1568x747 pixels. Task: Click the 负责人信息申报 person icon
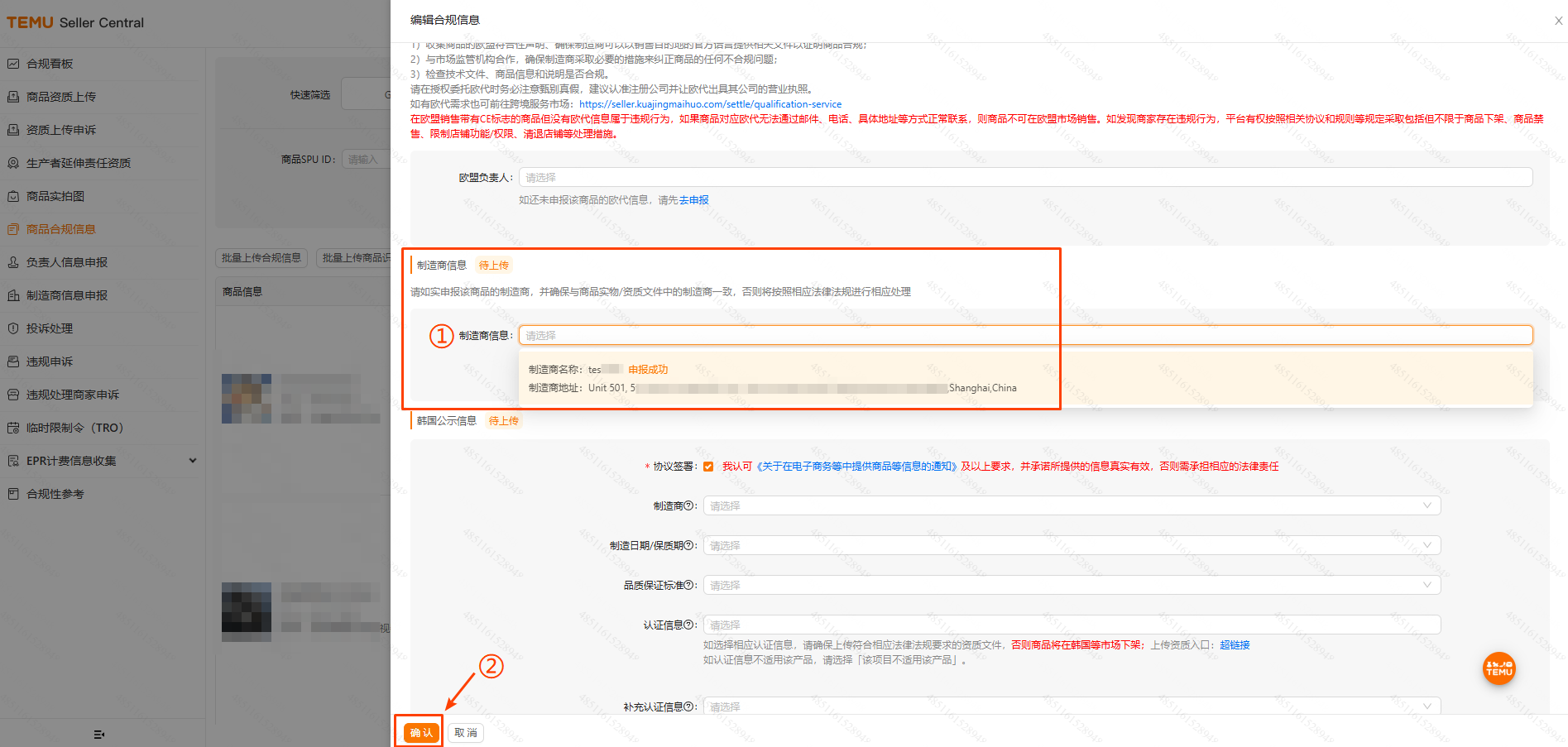tap(13, 262)
